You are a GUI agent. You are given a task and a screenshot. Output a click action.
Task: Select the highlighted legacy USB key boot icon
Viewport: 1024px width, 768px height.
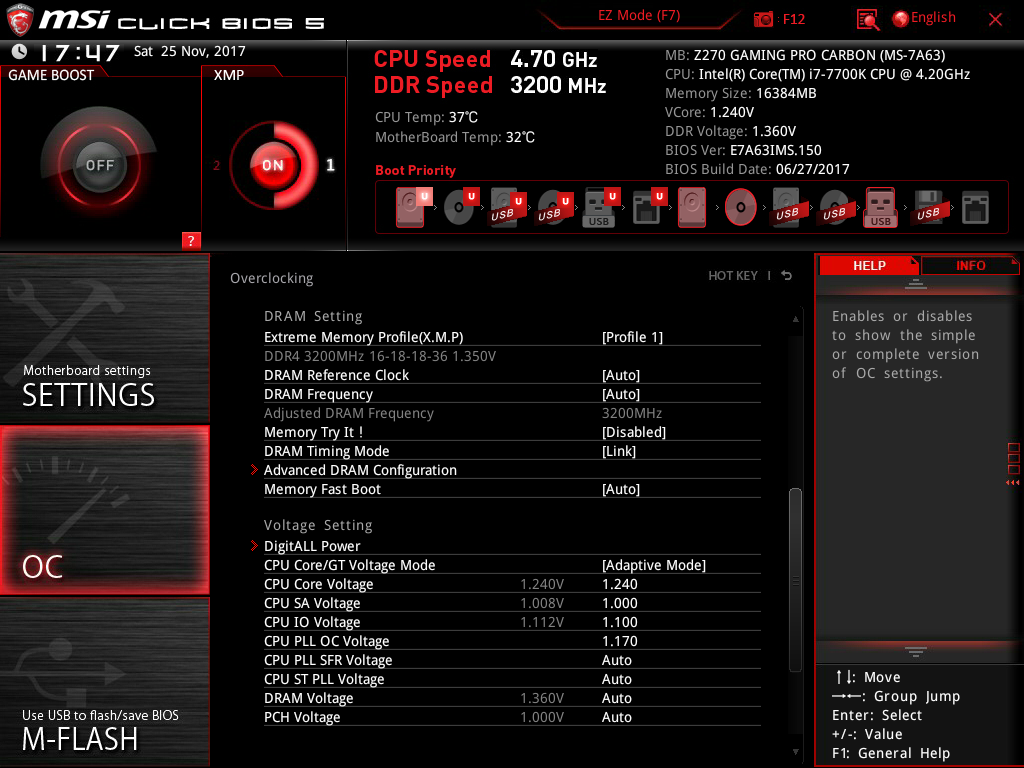click(x=881, y=207)
